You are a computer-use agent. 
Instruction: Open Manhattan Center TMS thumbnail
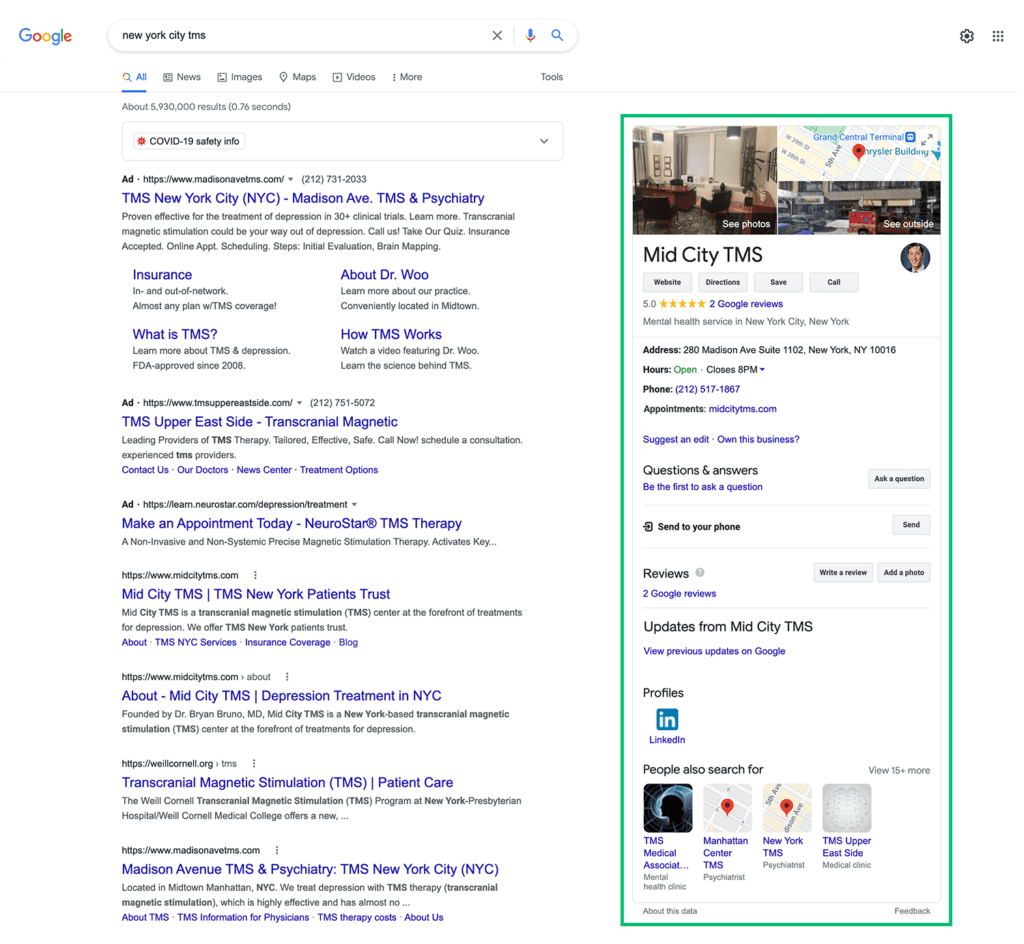point(727,808)
